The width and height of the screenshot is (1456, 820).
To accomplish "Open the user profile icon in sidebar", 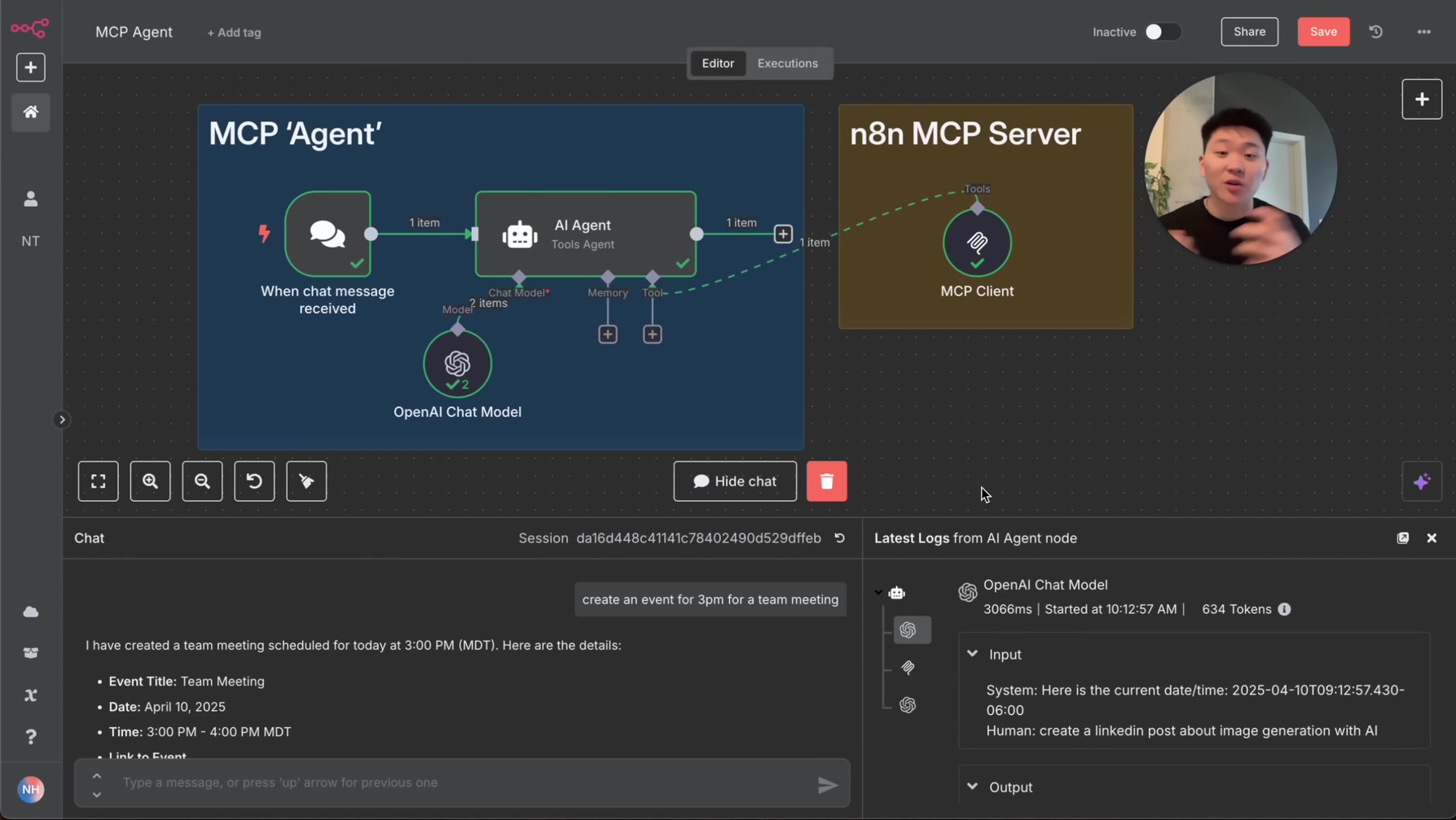I will [x=31, y=199].
